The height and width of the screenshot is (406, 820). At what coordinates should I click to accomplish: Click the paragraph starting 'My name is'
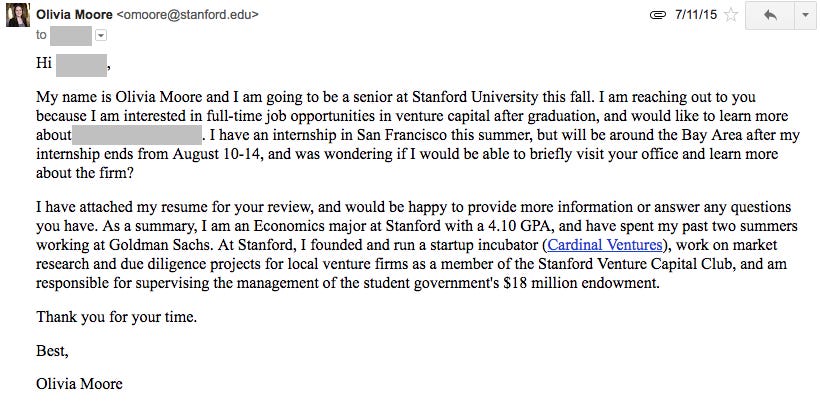[x=418, y=135]
